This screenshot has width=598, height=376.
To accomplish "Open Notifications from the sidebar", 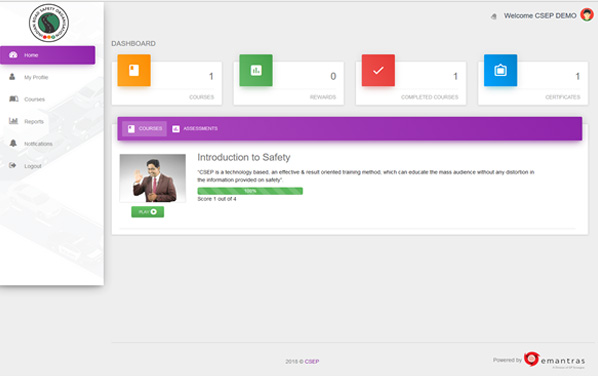I will coord(38,144).
